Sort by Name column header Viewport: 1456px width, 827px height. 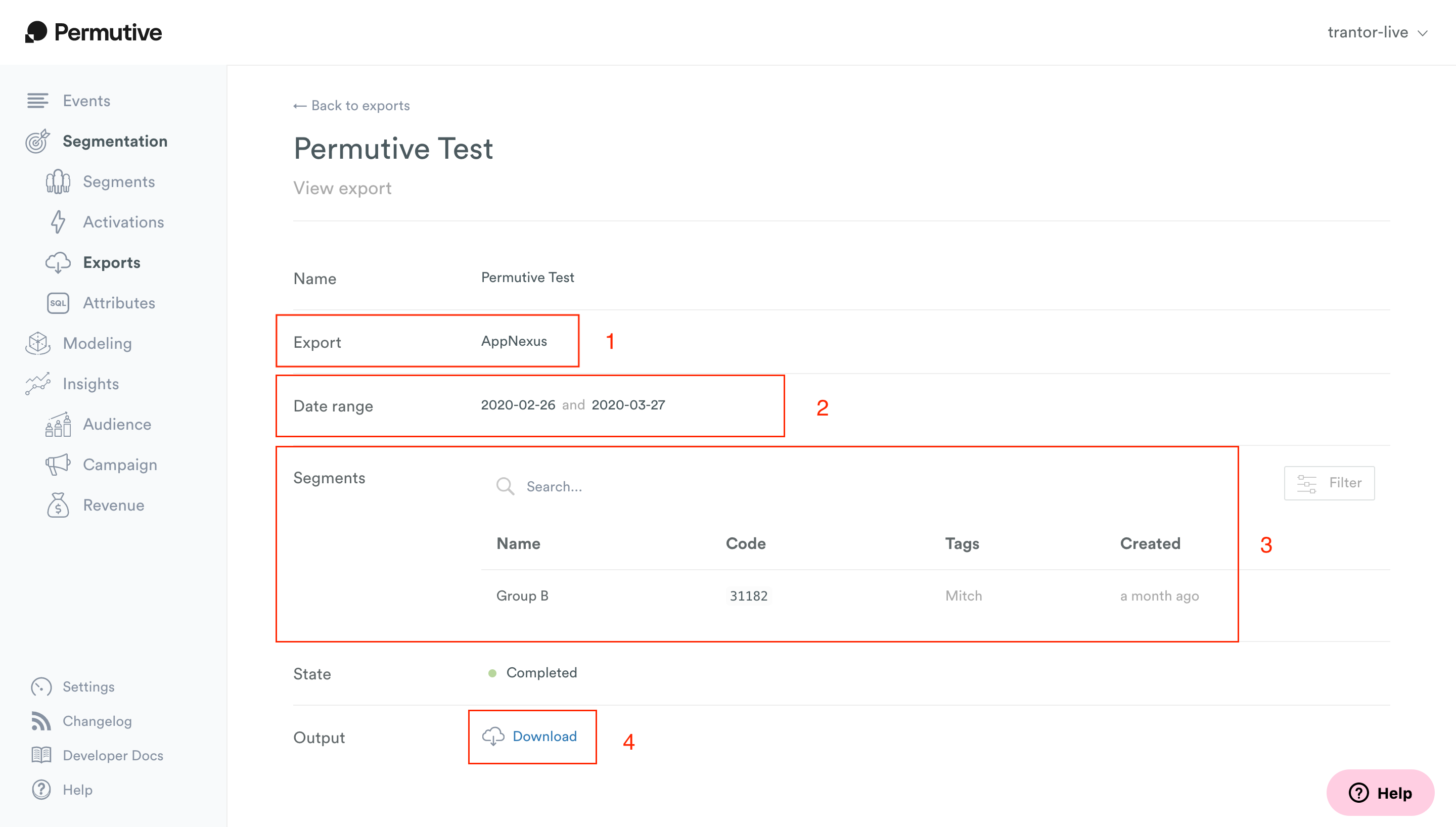pyautogui.click(x=518, y=543)
